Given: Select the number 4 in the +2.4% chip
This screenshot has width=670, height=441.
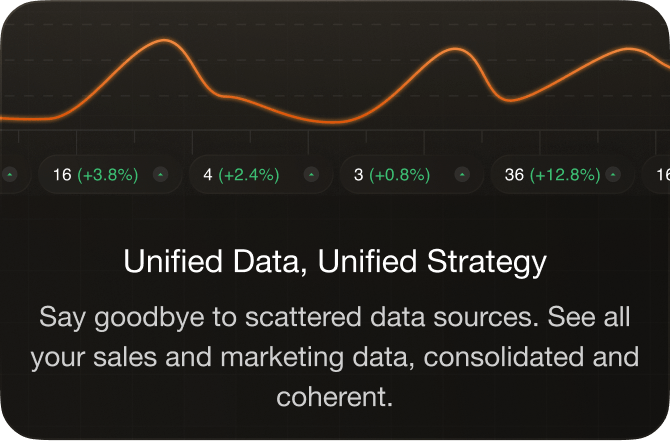Looking at the screenshot, I should (208, 175).
